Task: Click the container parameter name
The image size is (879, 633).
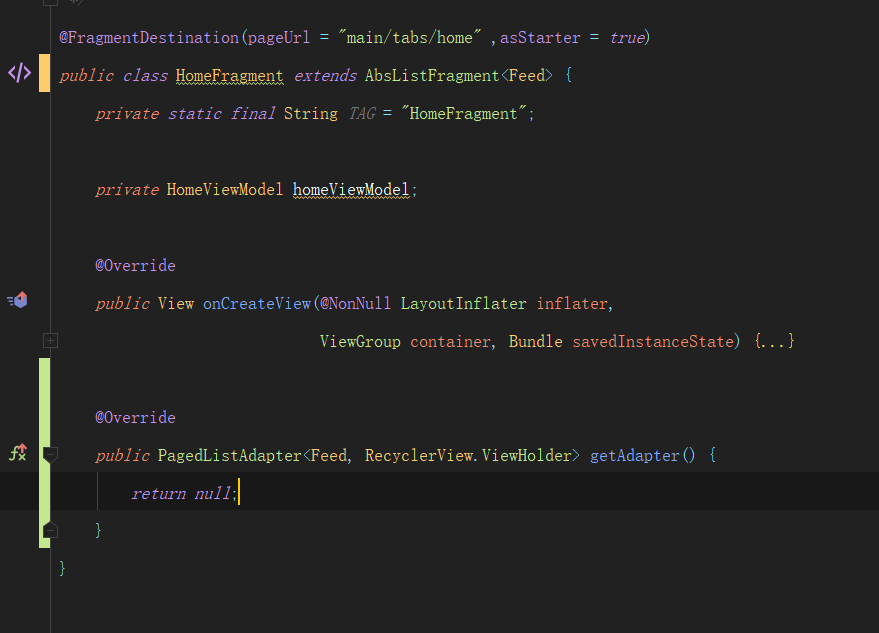Action: (x=450, y=341)
